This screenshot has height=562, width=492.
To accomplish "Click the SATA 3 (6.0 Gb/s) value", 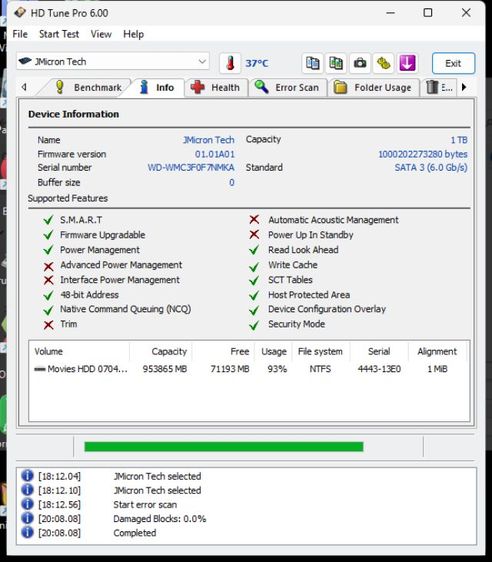I will tap(431, 167).
